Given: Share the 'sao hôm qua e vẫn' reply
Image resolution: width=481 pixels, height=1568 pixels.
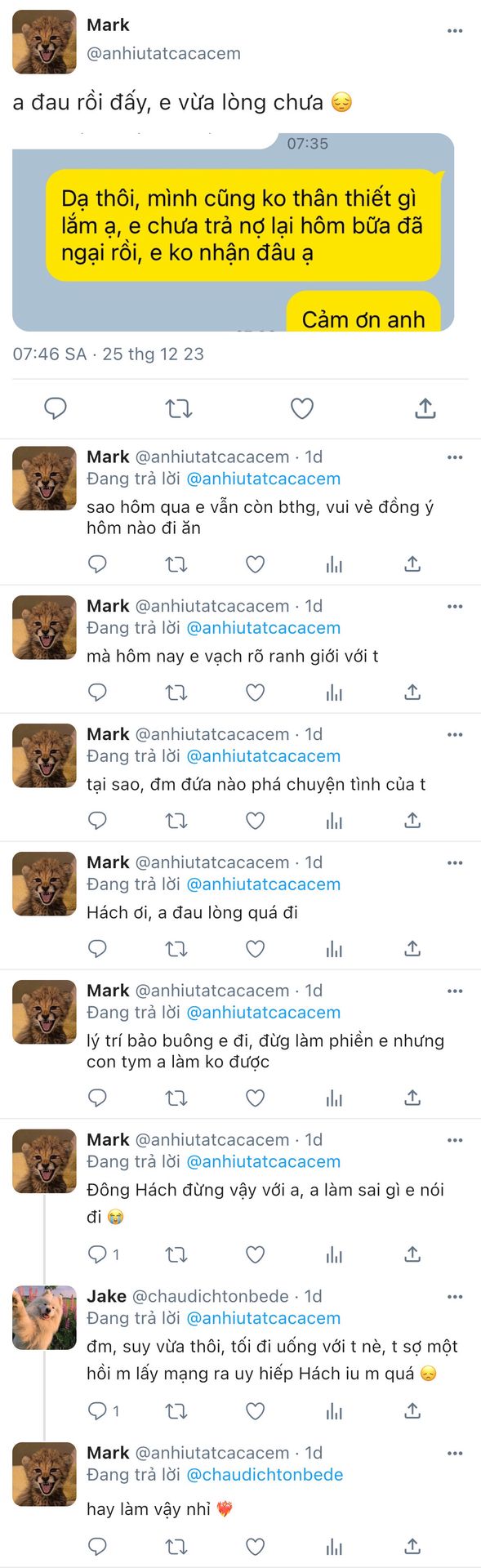Looking at the screenshot, I should 412,564.
